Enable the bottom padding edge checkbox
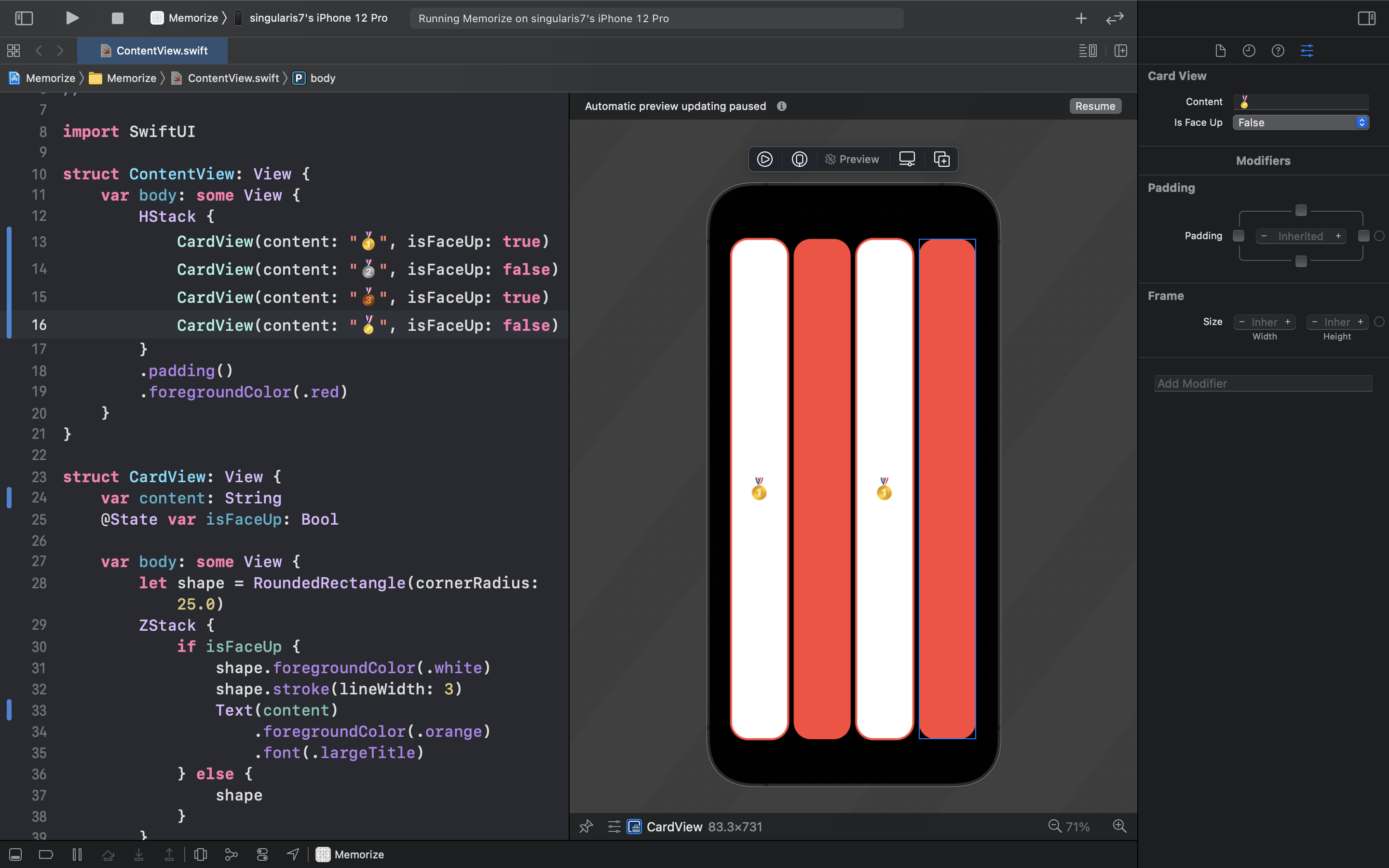This screenshot has width=1389, height=868. click(1301, 261)
